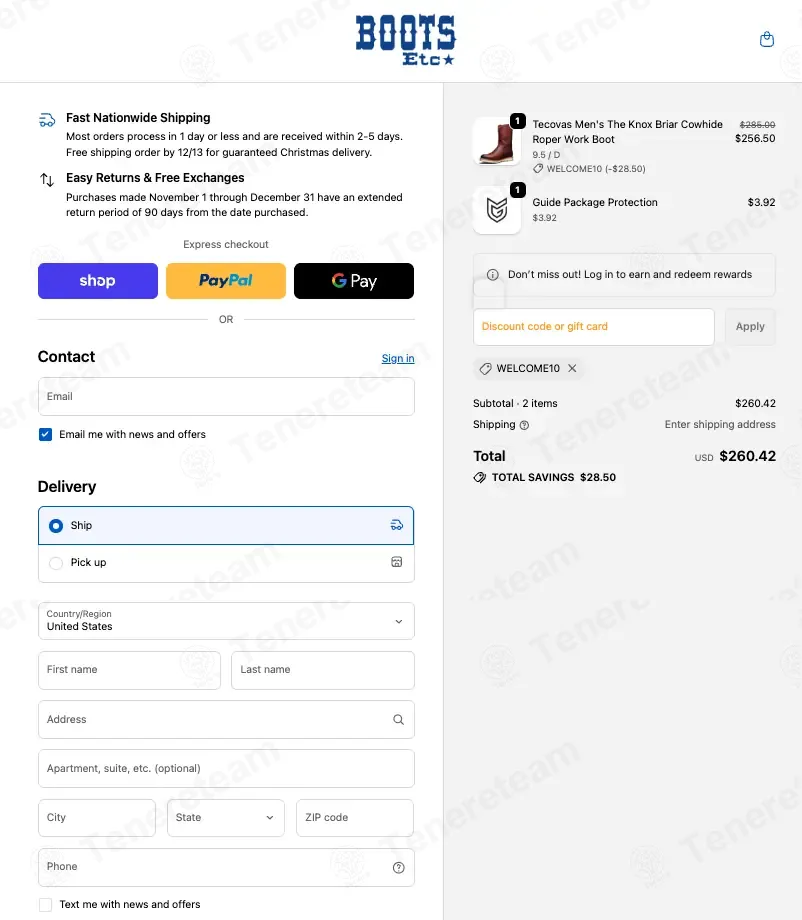Click the phone field help icon
The height and width of the screenshot is (920, 802).
399,867
